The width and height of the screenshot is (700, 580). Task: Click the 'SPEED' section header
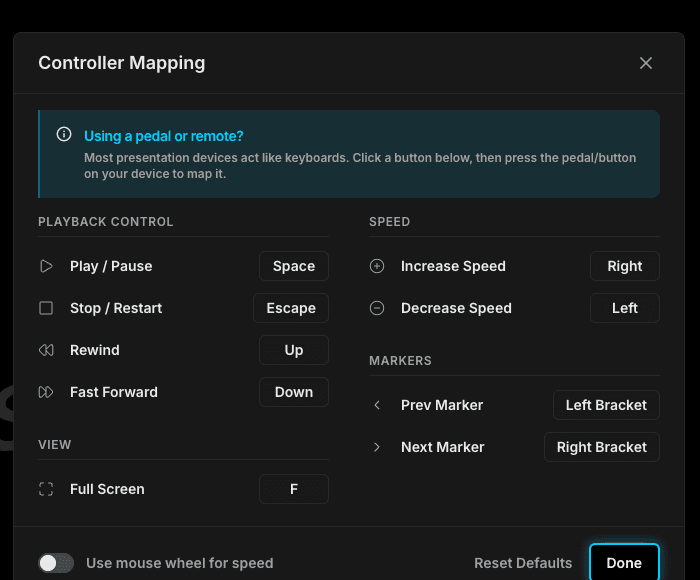point(389,222)
